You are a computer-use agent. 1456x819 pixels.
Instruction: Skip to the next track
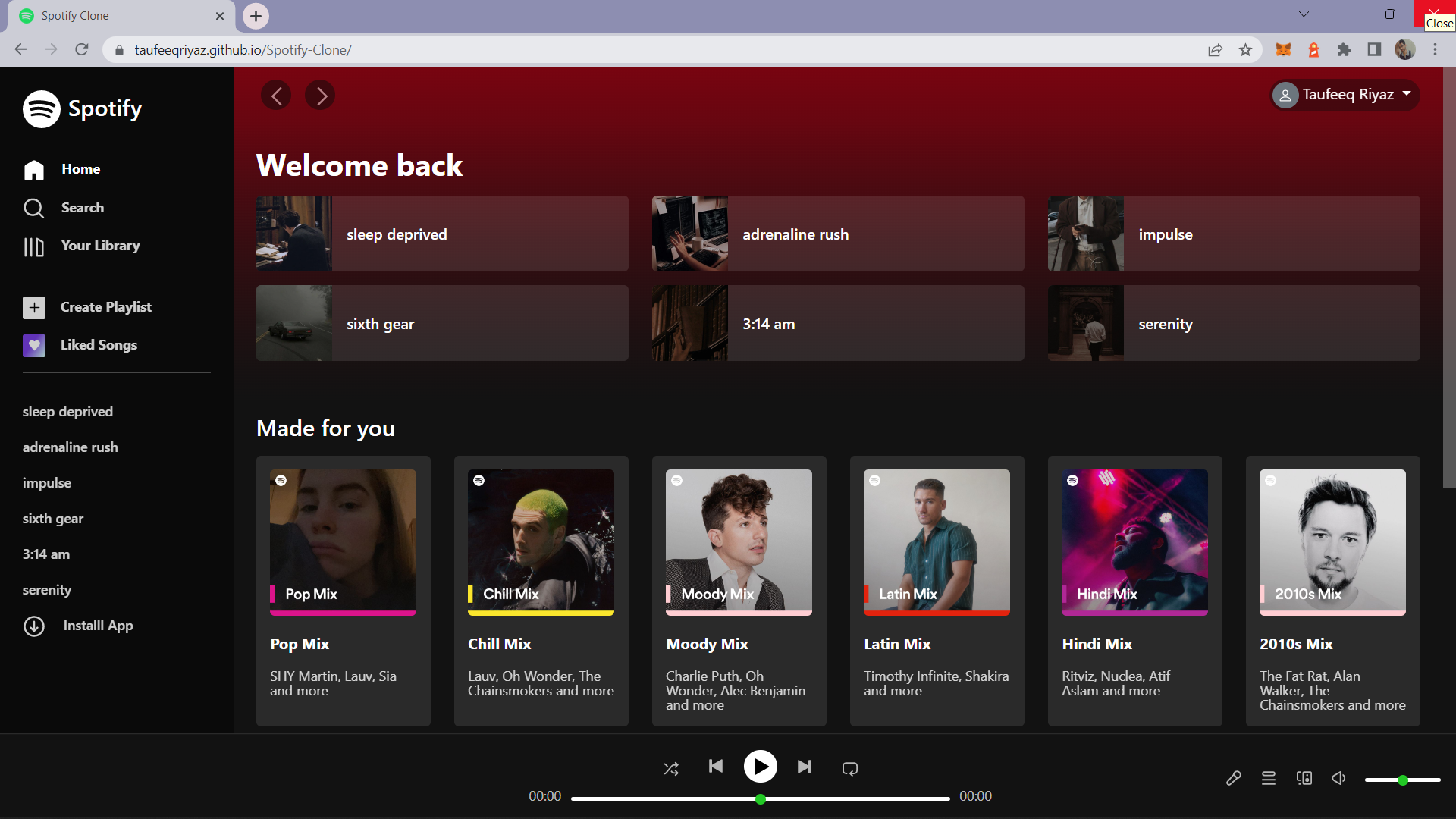click(805, 767)
